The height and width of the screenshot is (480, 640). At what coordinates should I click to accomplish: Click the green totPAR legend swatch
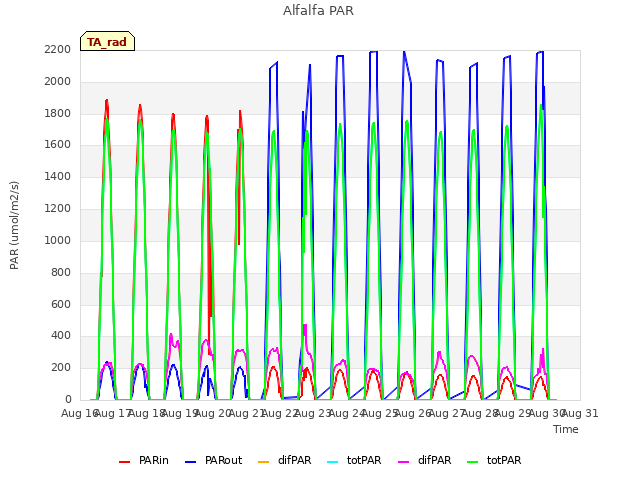pyautogui.click(x=473, y=462)
